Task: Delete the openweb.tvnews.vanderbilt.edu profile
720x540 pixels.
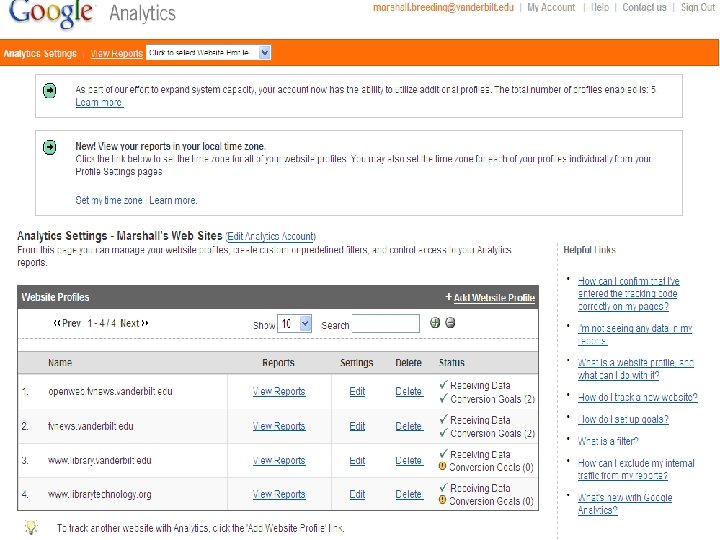Action: (x=409, y=391)
